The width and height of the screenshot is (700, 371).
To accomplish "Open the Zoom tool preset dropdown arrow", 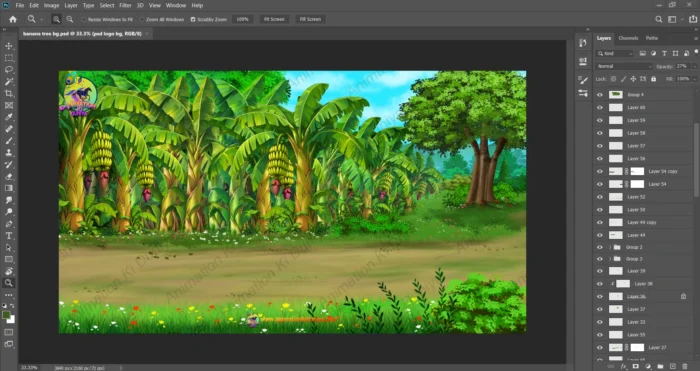I will 42,20.
